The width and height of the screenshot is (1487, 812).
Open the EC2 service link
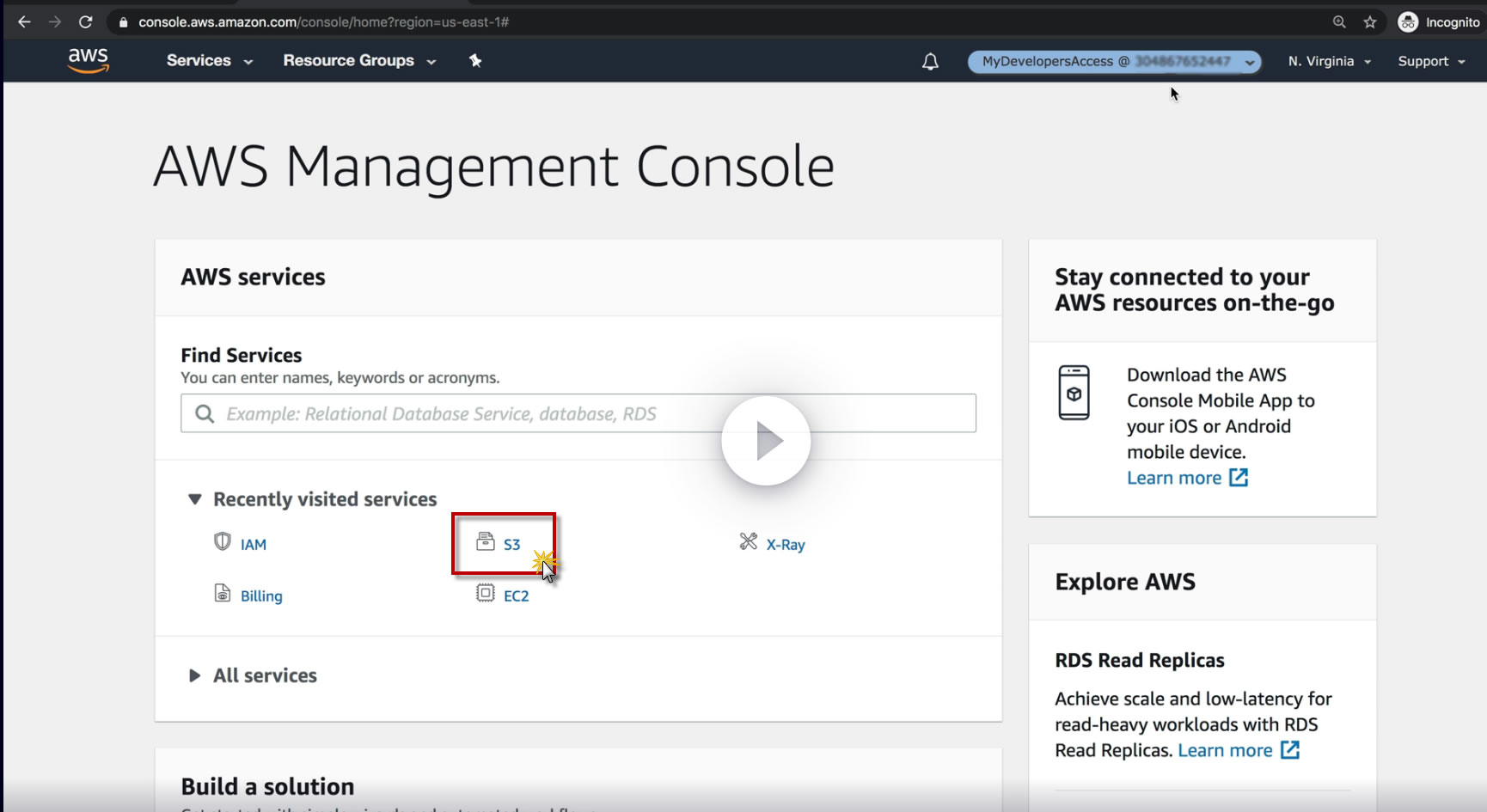[517, 596]
